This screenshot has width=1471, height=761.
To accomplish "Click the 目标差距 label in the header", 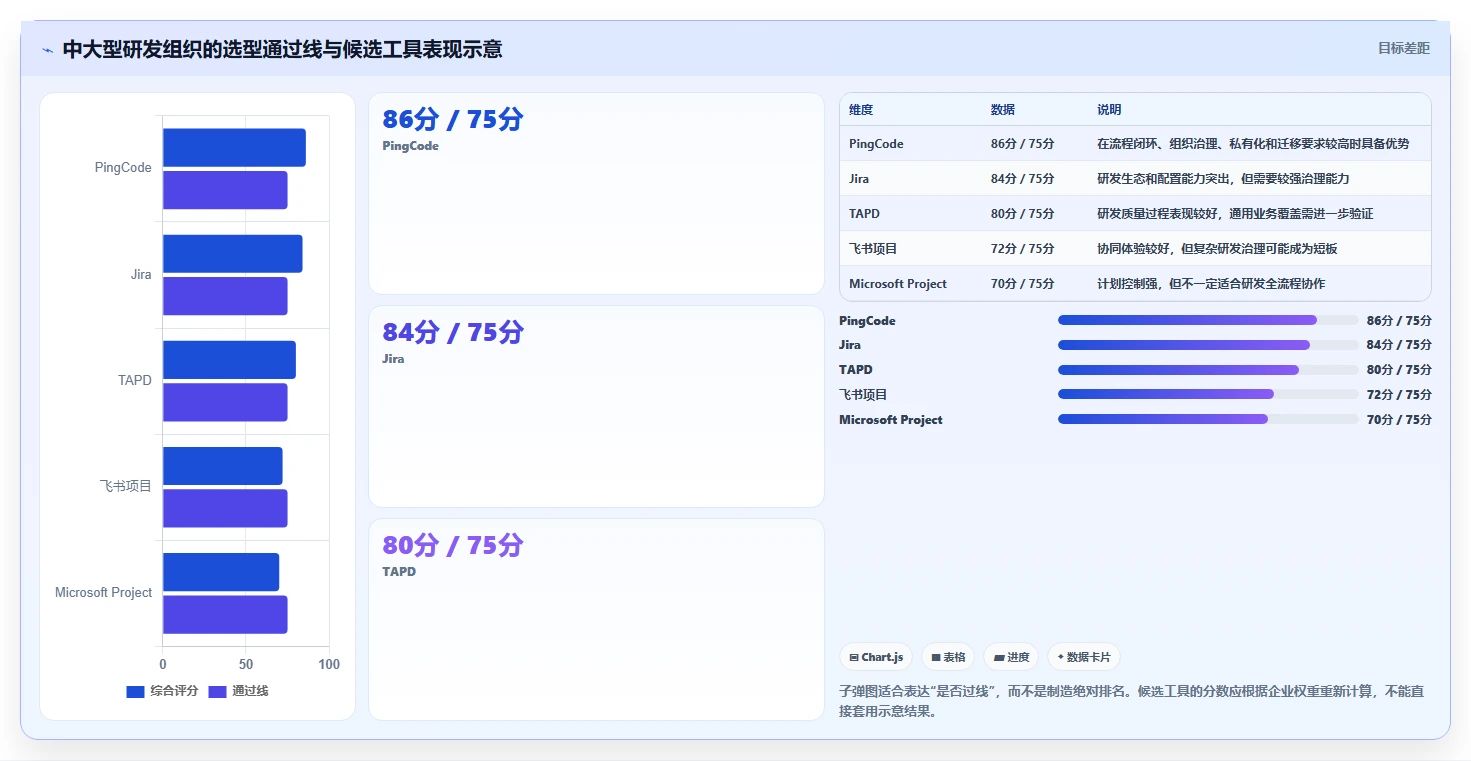I will click(1404, 48).
